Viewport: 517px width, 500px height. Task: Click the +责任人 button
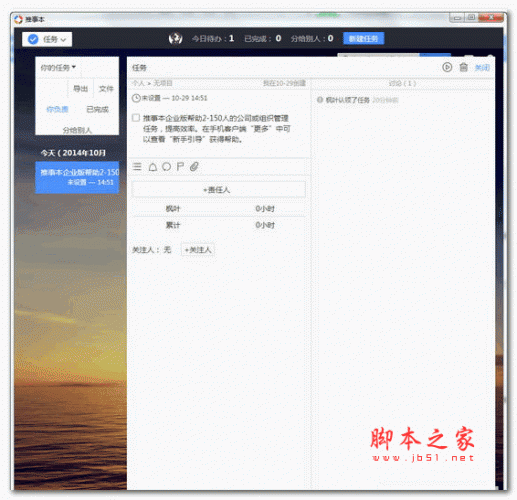click(219, 190)
